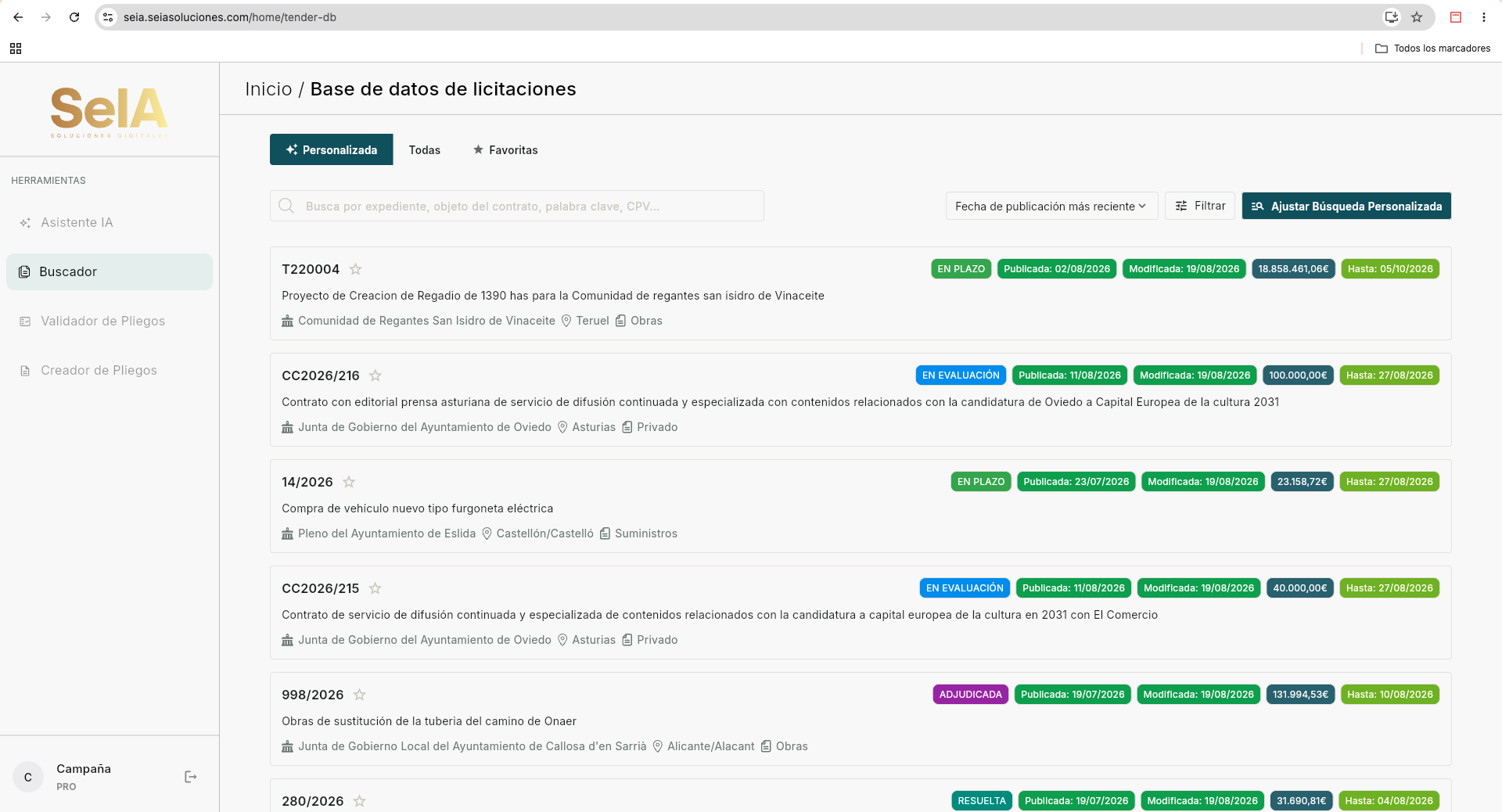Click the SeIA logo
Image resolution: width=1502 pixels, height=812 pixels.
point(110,112)
